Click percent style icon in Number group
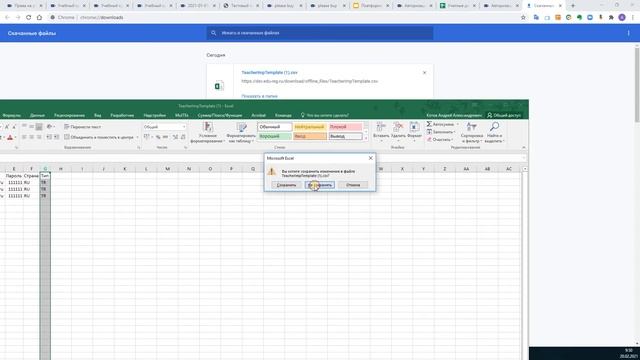Image resolution: width=640 pixels, height=360 pixels. click(158, 137)
